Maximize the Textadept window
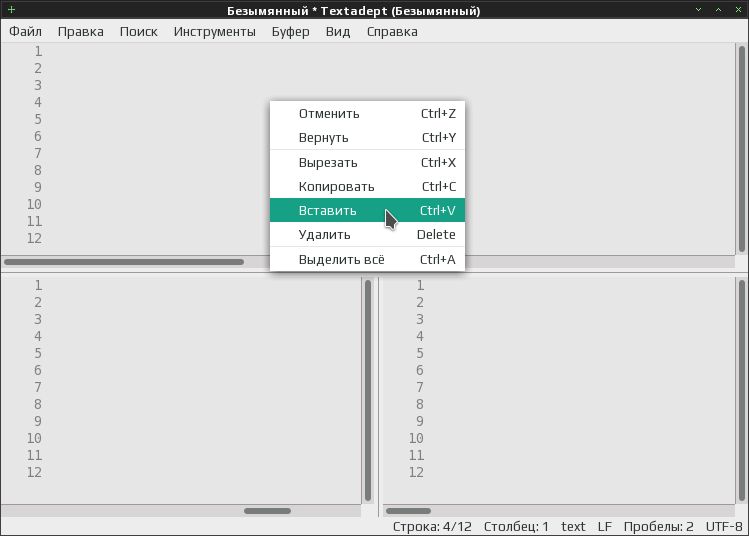Image resolution: width=749 pixels, height=536 pixels. [x=718, y=10]
